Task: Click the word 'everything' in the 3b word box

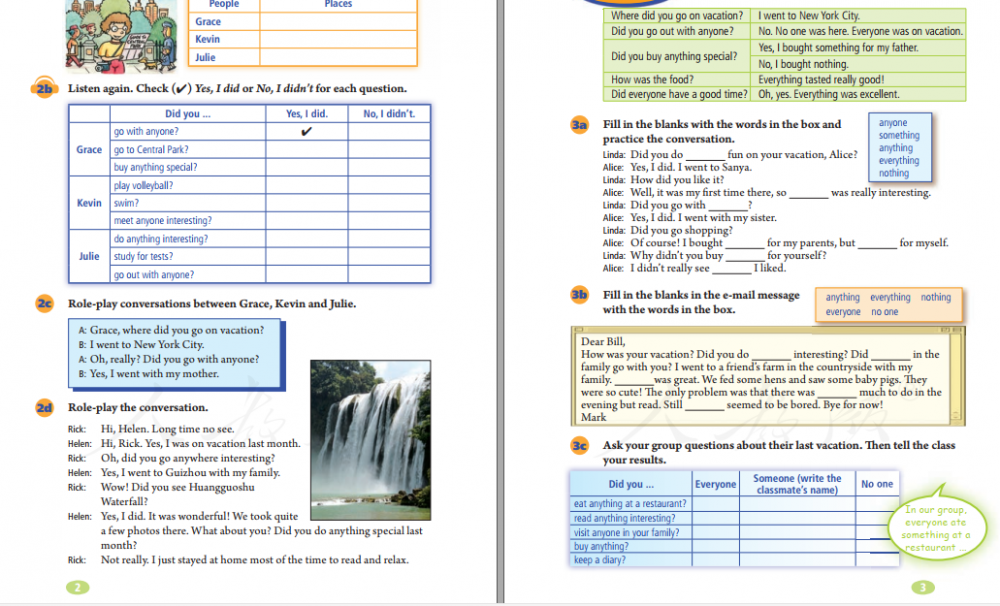Action: (x=890, y=297)
